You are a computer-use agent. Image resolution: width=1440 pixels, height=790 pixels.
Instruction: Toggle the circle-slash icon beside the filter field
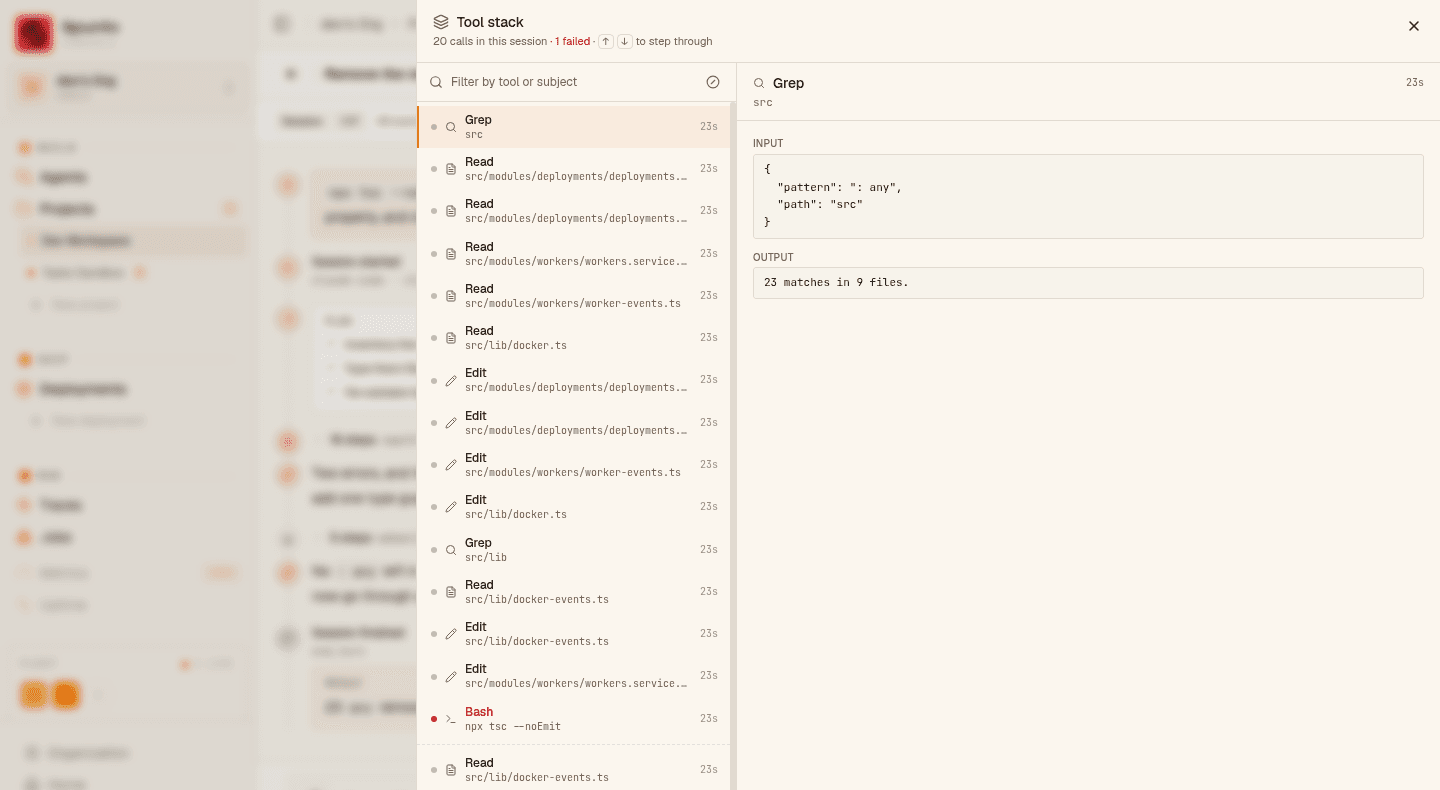pyautogui.click(x=713, y=82)
